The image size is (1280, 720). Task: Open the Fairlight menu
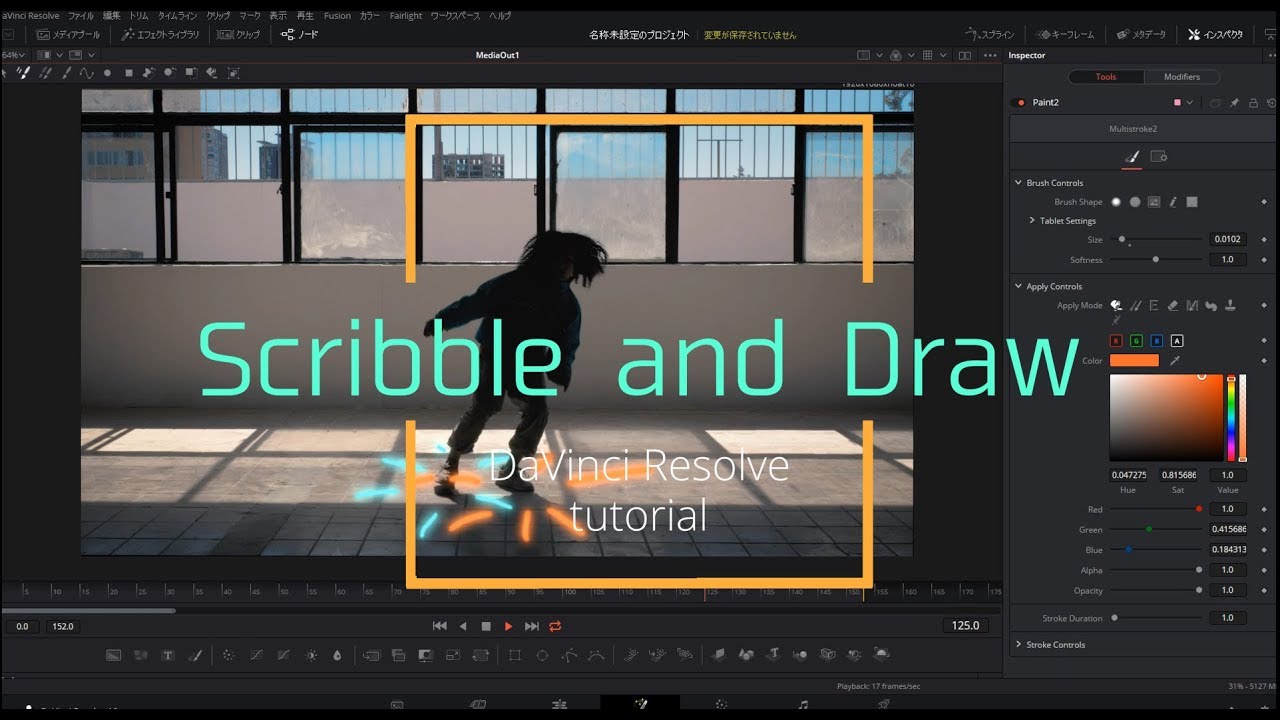405,16
